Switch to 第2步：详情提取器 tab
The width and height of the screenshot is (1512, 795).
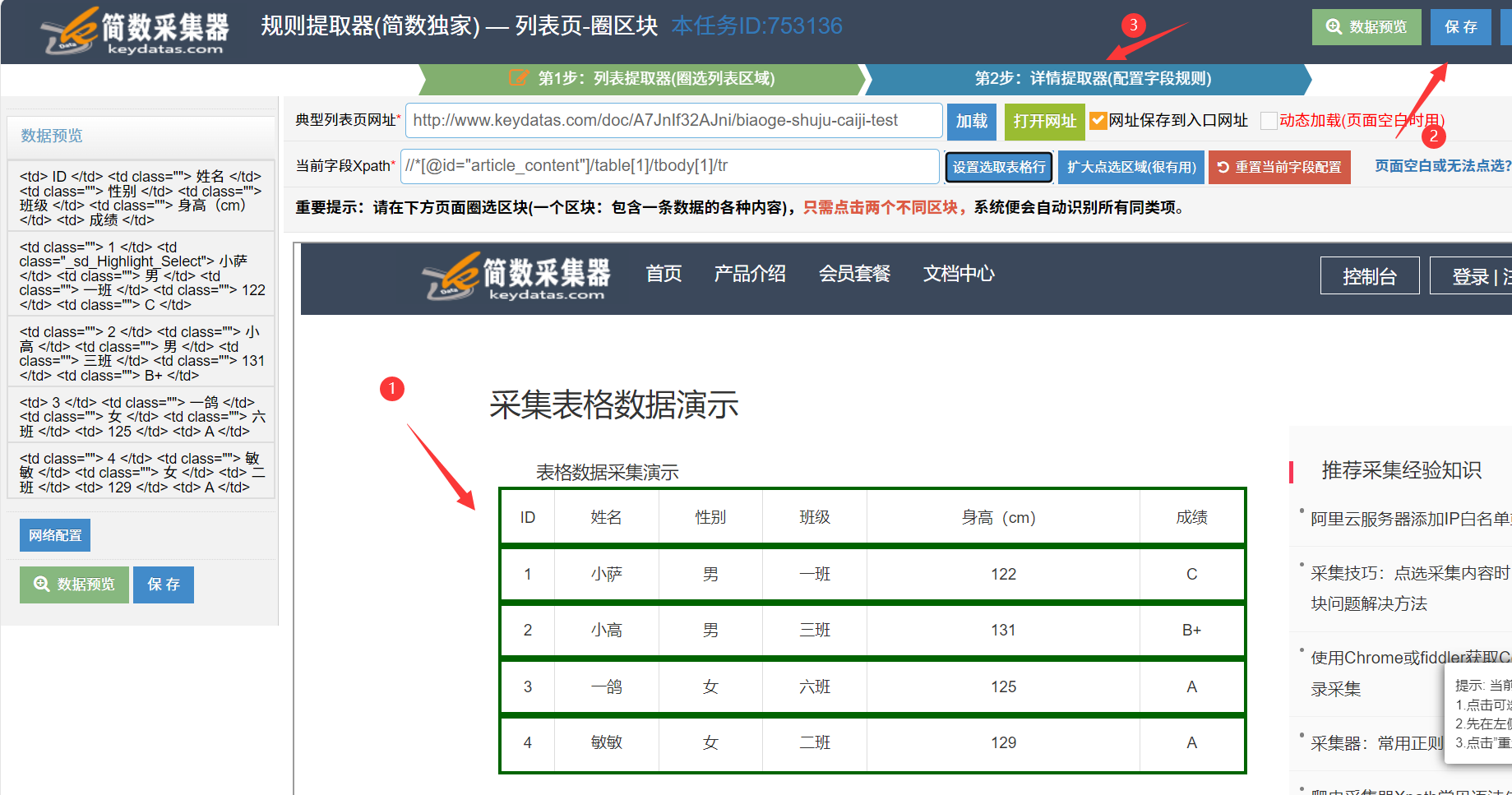tap(1094, 79)
